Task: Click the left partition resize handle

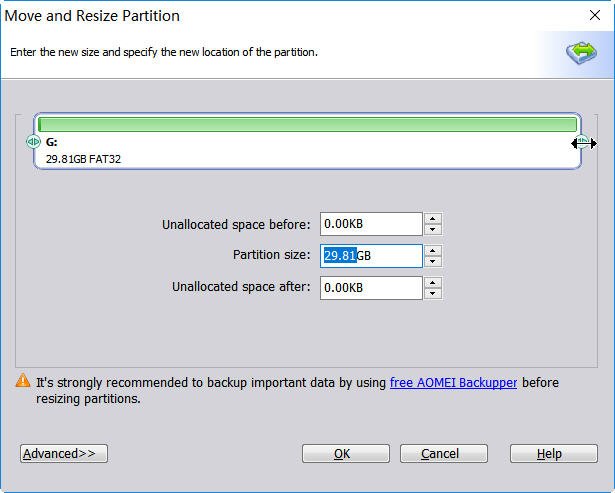Action: (33, 142)
